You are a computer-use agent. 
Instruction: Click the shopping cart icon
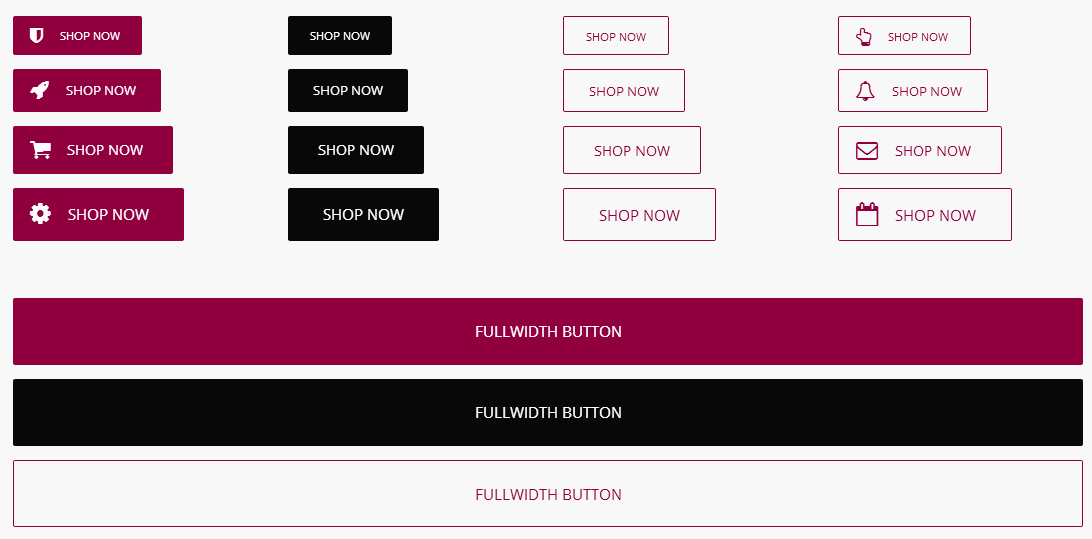point(41,150)
